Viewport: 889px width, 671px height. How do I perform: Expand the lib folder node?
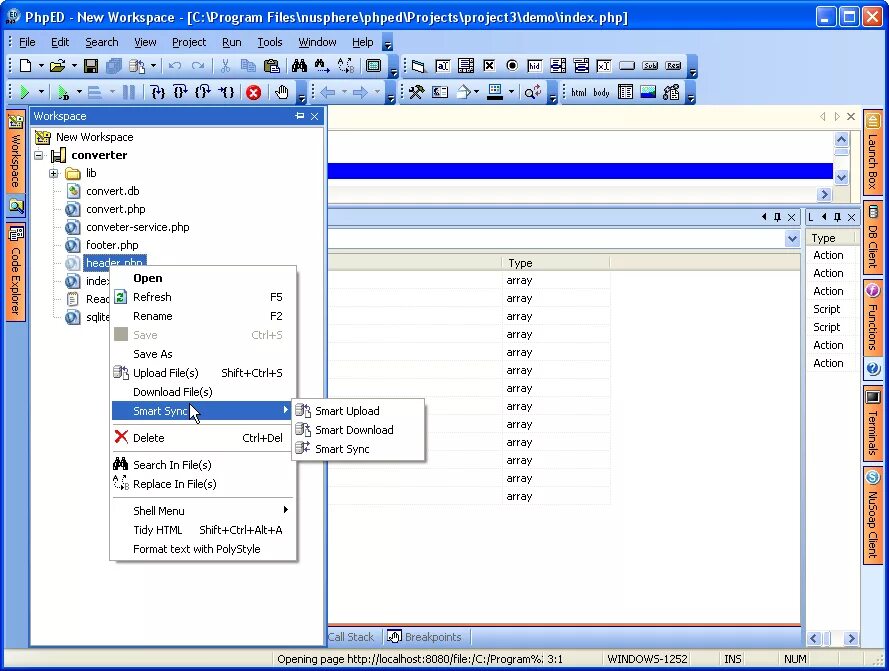[x=53, y=173]
